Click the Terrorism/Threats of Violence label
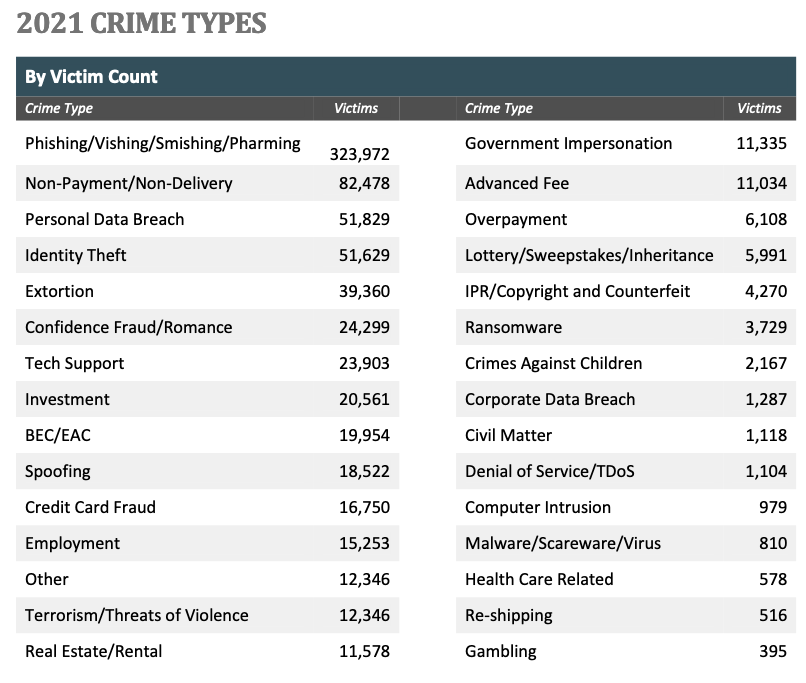The width and height of the screenshot is (806, 683). [x=136, y=615]
